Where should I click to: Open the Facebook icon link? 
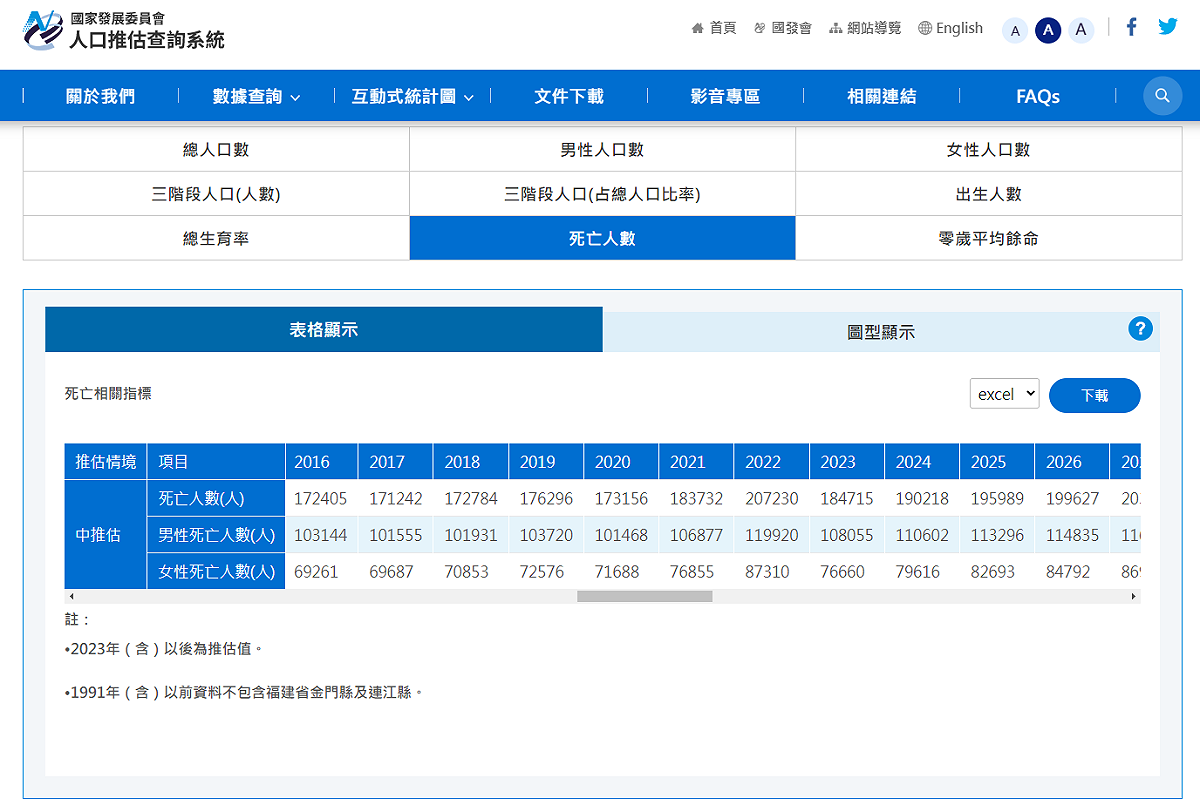[x=1131, y=27]
